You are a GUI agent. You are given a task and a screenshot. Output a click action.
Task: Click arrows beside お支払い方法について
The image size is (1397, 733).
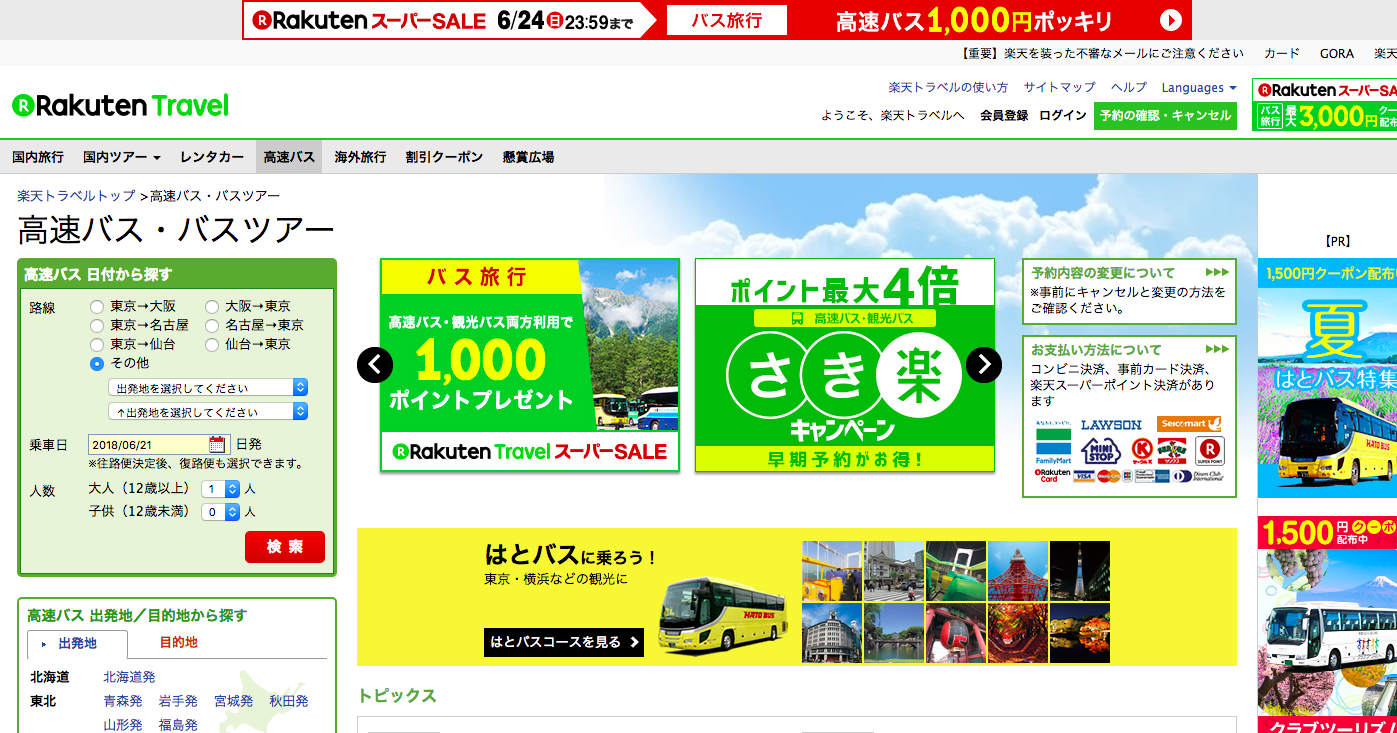[1216, 350]
